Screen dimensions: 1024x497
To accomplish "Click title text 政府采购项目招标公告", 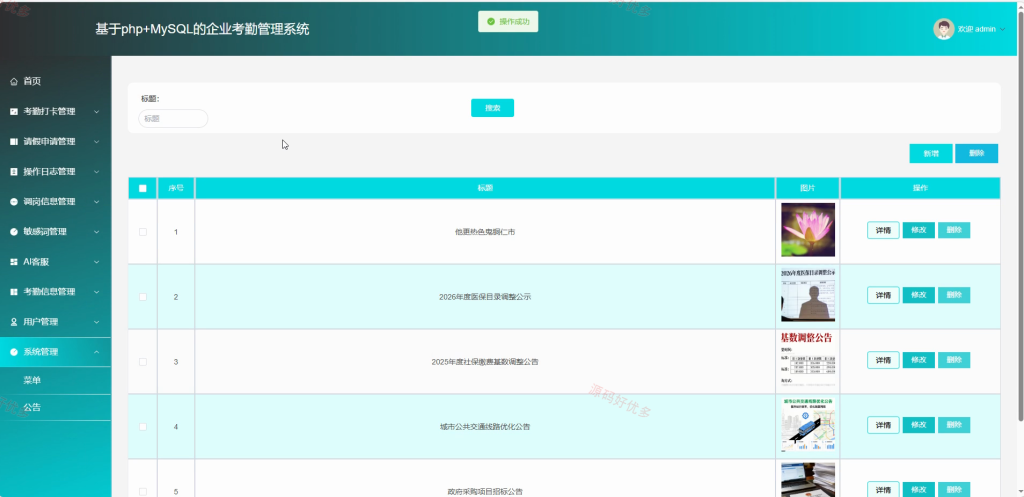I will [485, 491].
